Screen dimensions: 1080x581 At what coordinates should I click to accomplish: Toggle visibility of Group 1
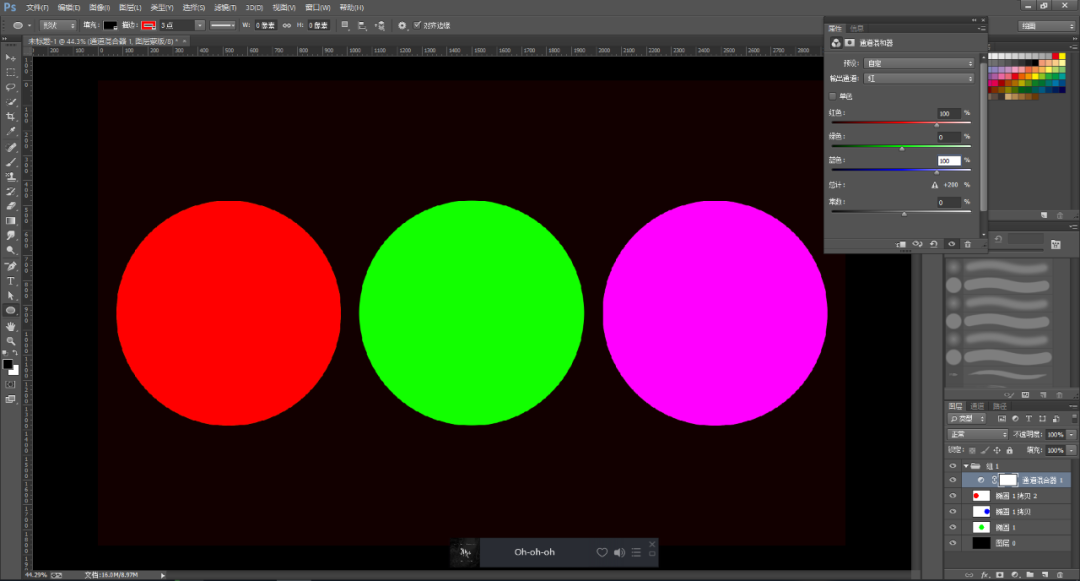coord(953,466)
